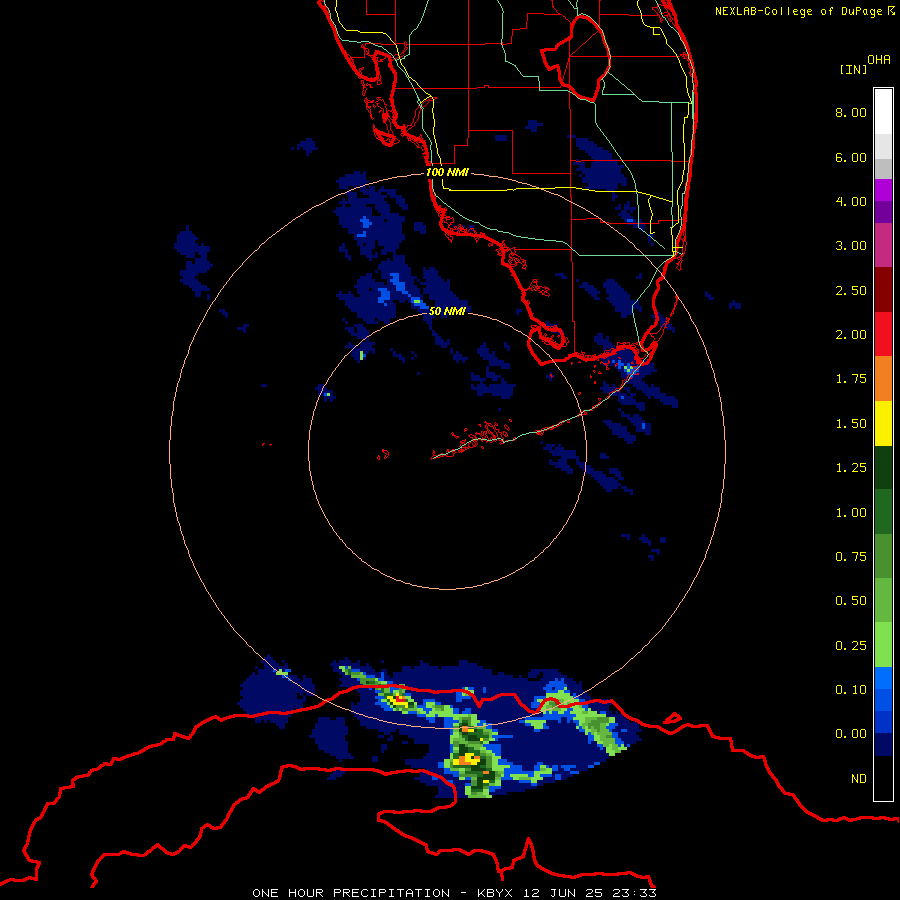Click the 0.10 legend value

click(x=851, y=690)
